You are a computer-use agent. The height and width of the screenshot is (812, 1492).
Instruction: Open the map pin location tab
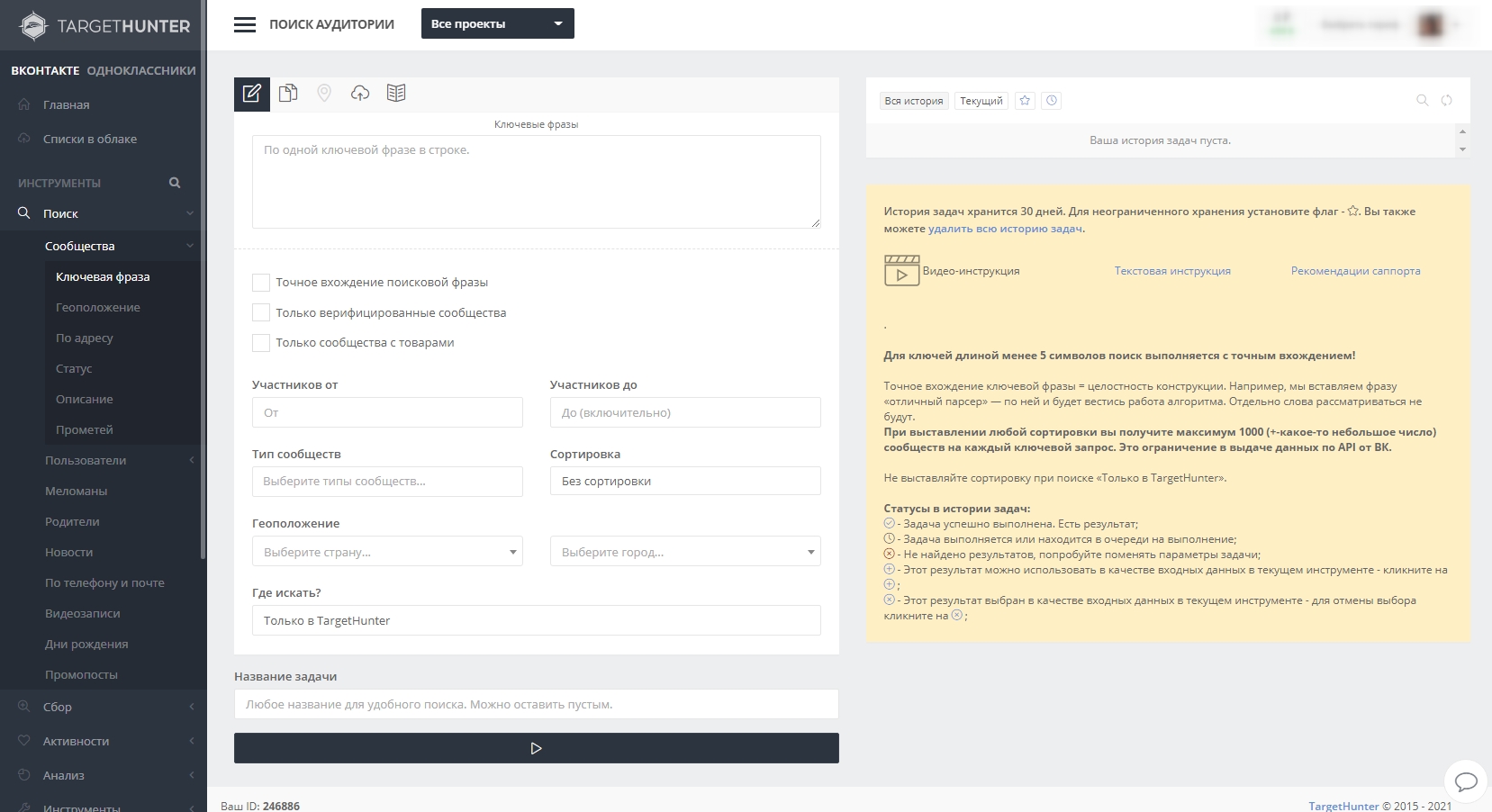coord(324,93)
